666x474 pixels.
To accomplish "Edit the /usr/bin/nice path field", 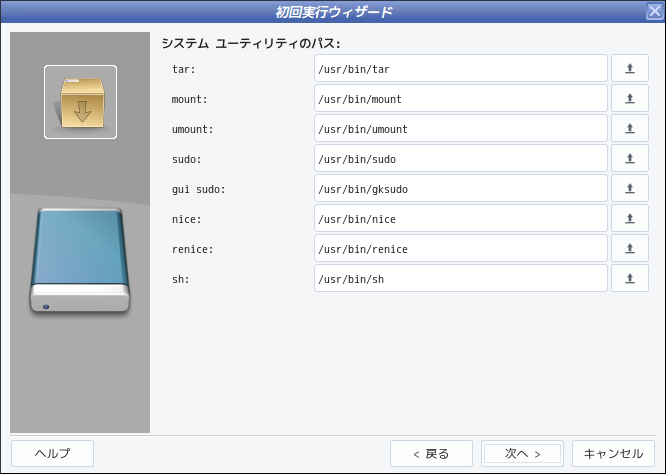I will (460, 218).
